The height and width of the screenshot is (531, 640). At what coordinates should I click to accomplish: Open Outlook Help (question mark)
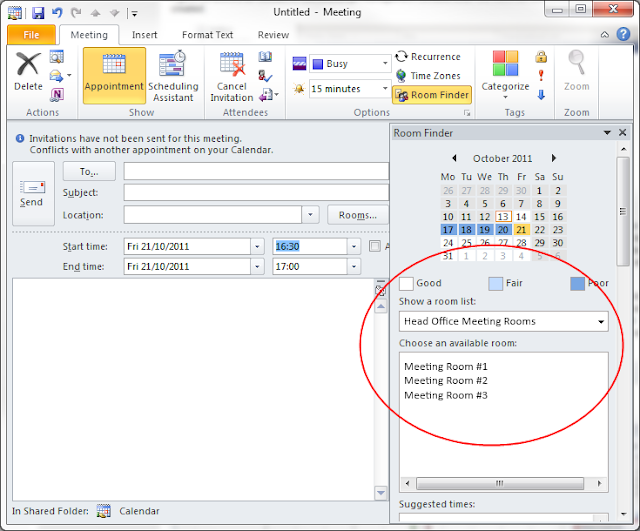pyautogui.click(x=623, y=34)
